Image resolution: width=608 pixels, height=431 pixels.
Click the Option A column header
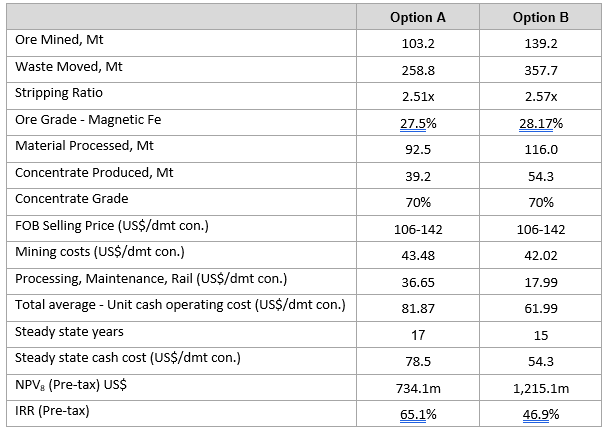[x=420, y=17]
